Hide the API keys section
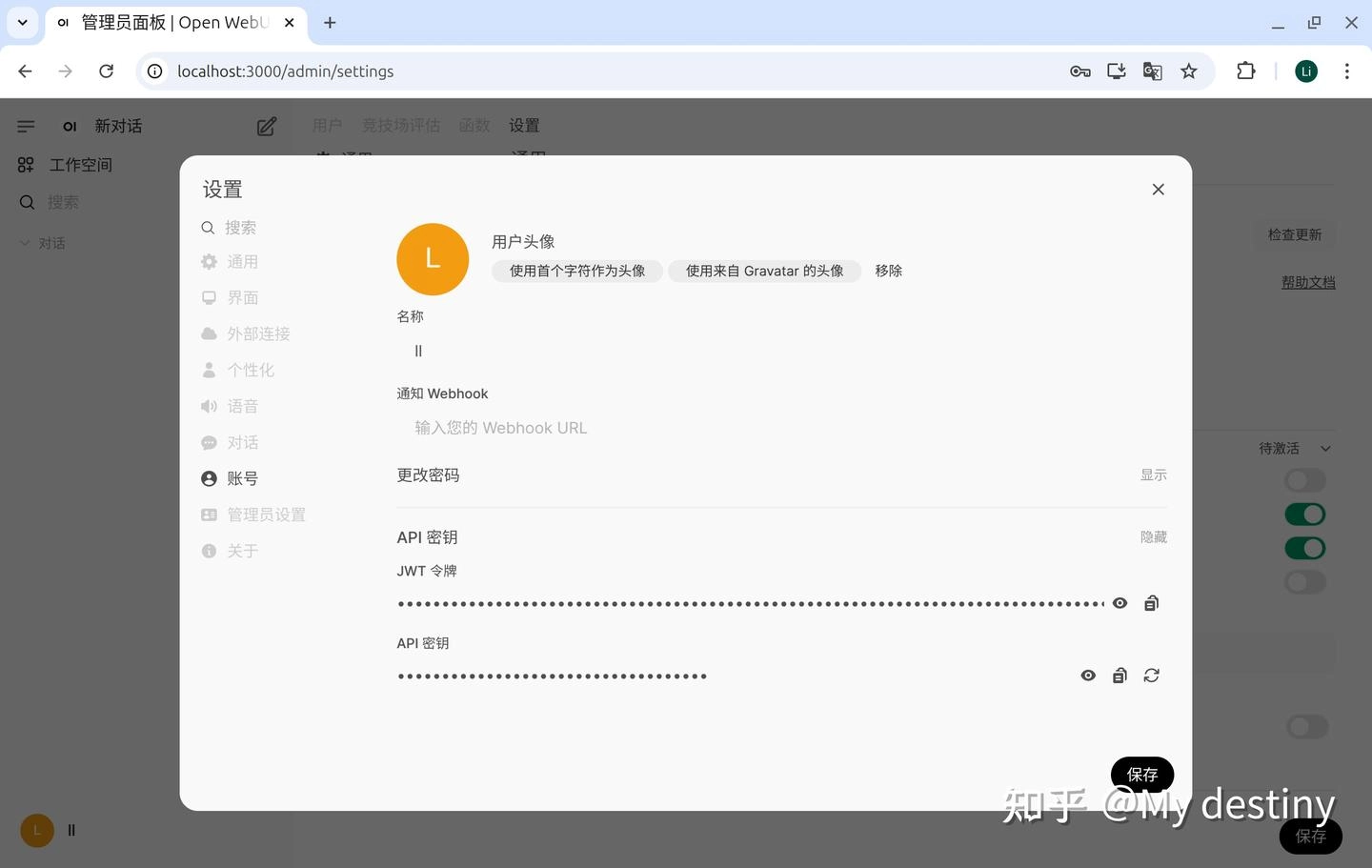The height and width of the screenshot is (868, 1372). 1153,537
